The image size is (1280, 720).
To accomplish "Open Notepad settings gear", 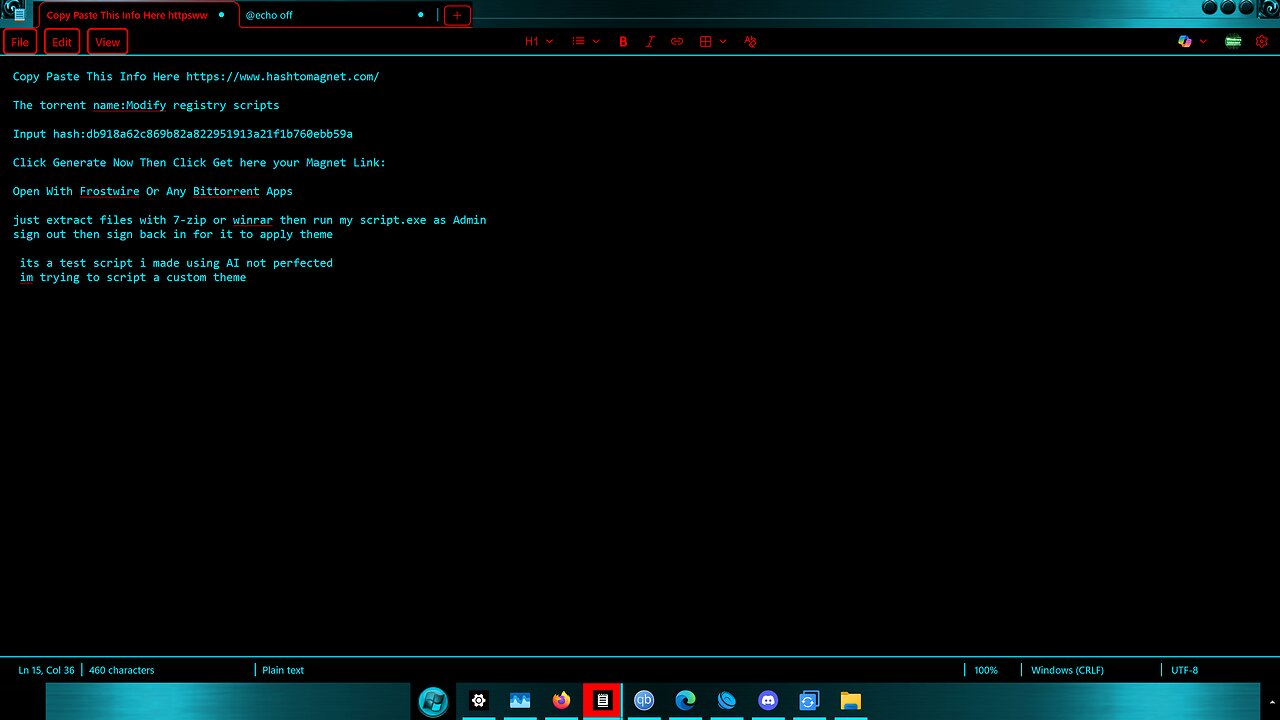I will [x=1262, y=42].
